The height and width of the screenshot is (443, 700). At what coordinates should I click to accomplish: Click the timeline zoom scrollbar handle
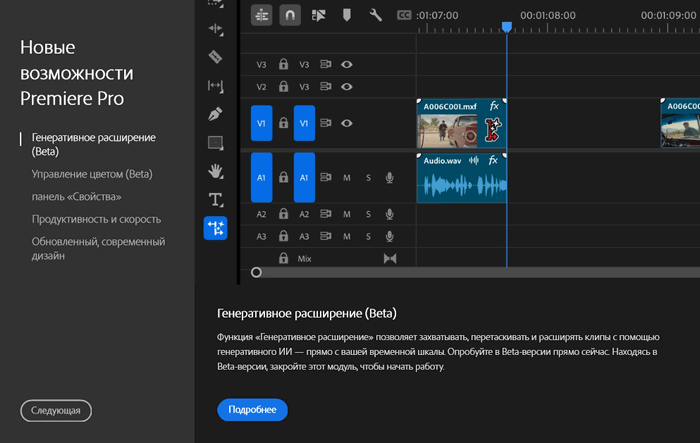coord(256,272)
